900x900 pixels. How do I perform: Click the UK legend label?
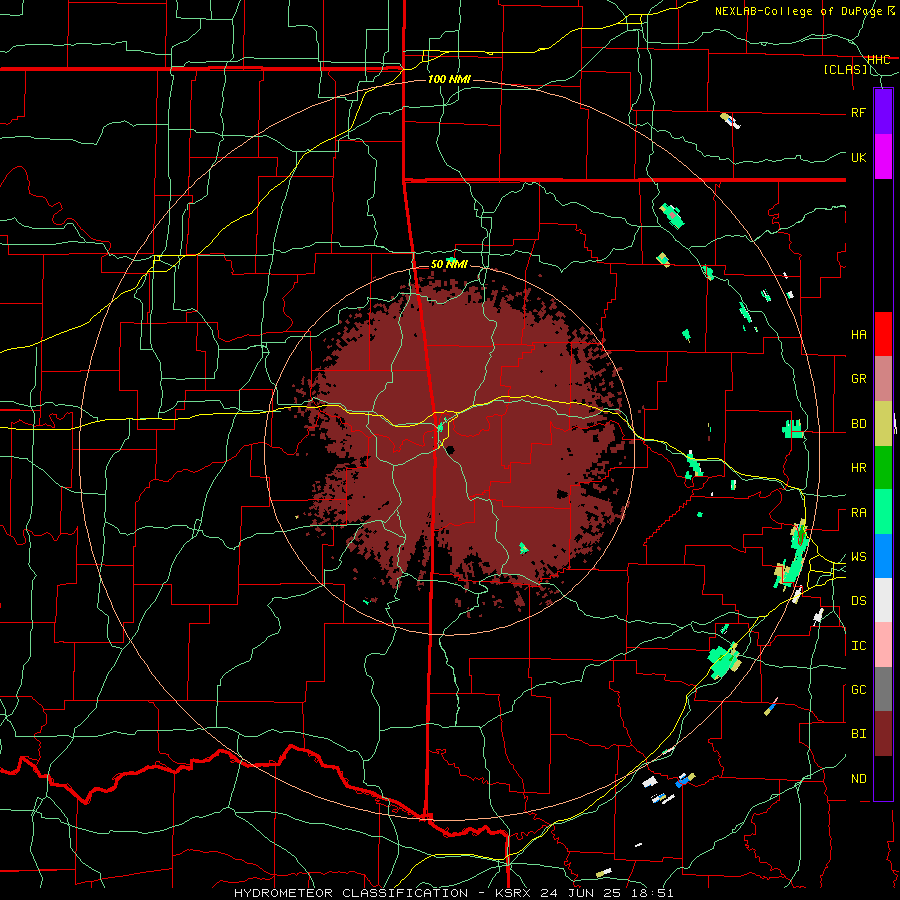[858, 157]
